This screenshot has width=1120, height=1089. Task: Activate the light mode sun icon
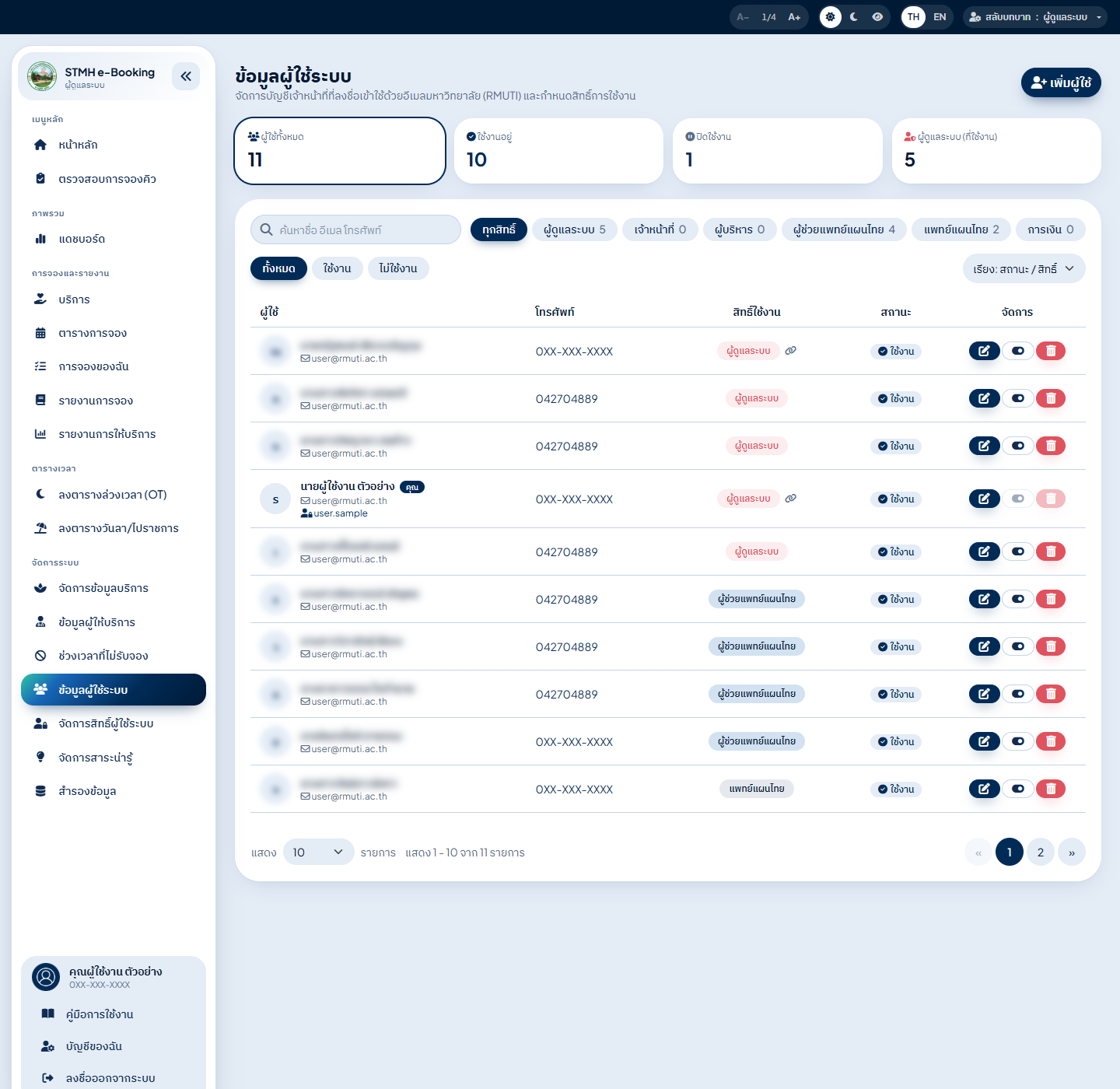831,17
